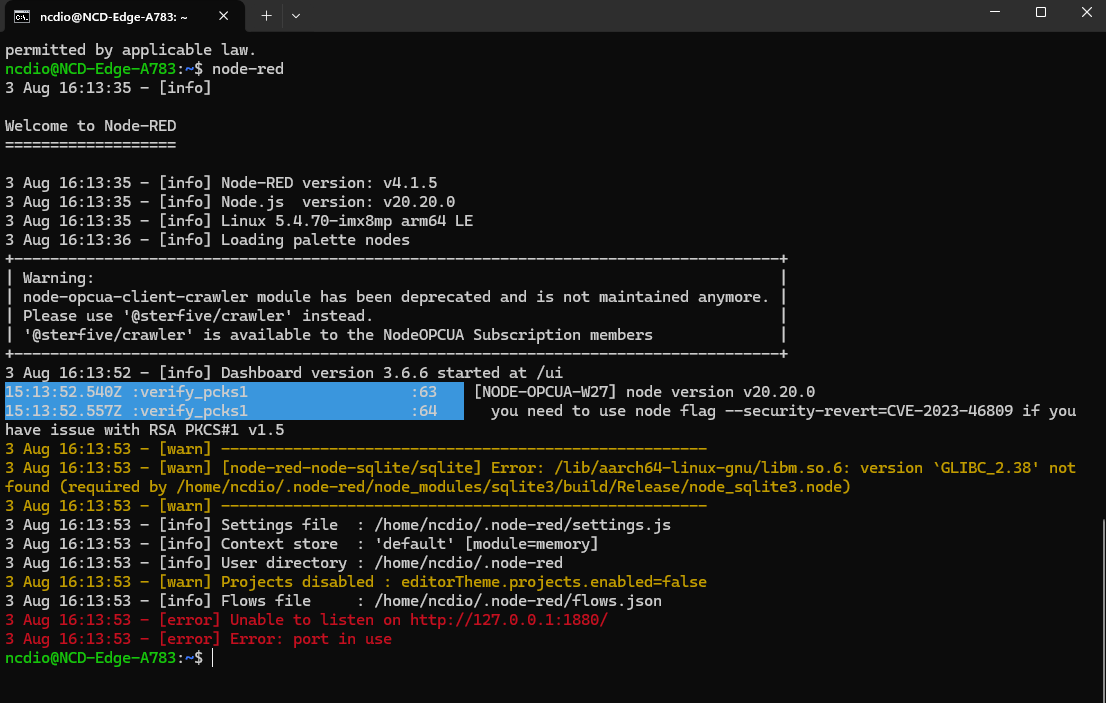Click highlighted '15:13:52.540Z :verify_pcks1' line
1106x703 pixels.
234,392
